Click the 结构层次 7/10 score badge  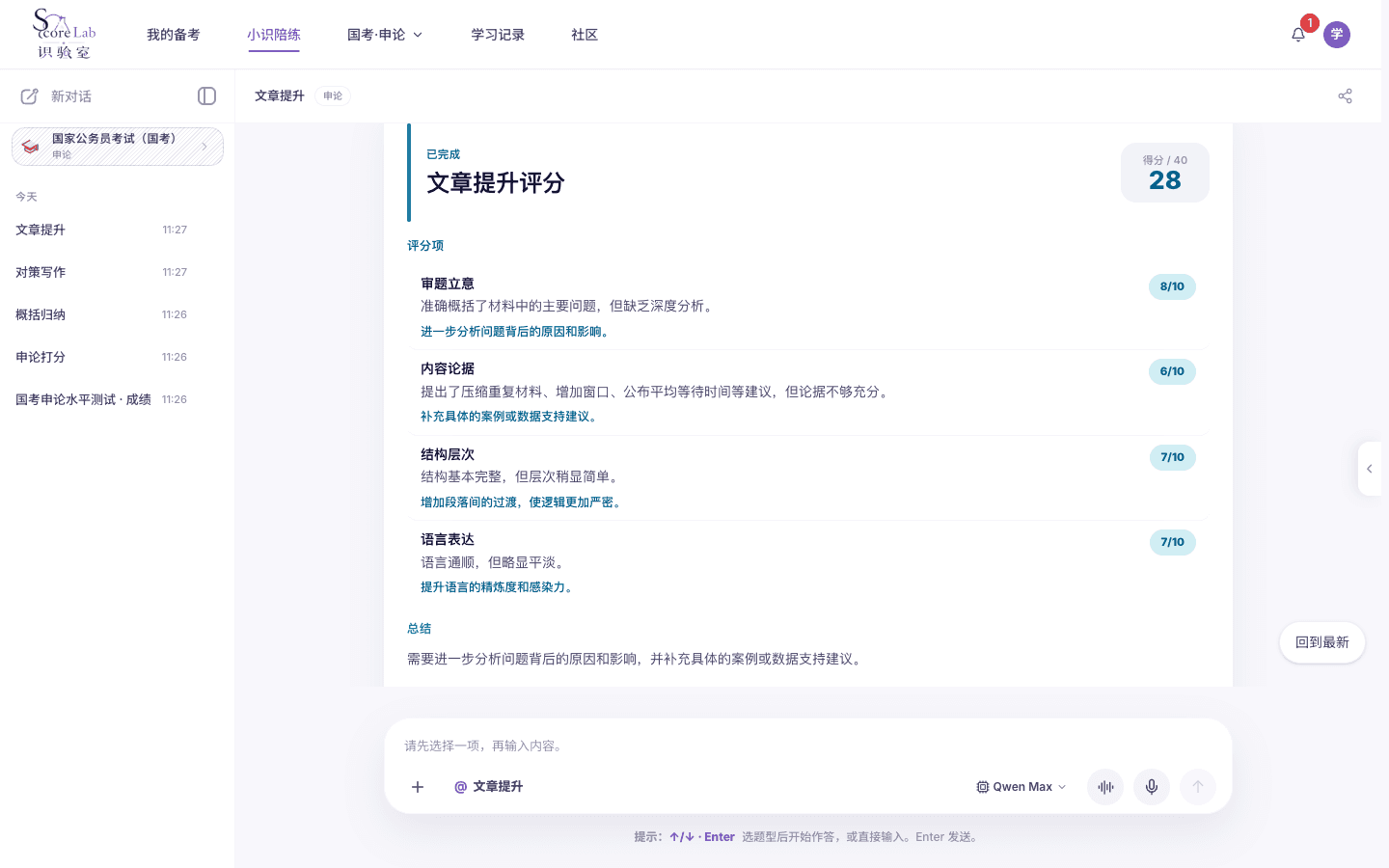click(1172, 457)
